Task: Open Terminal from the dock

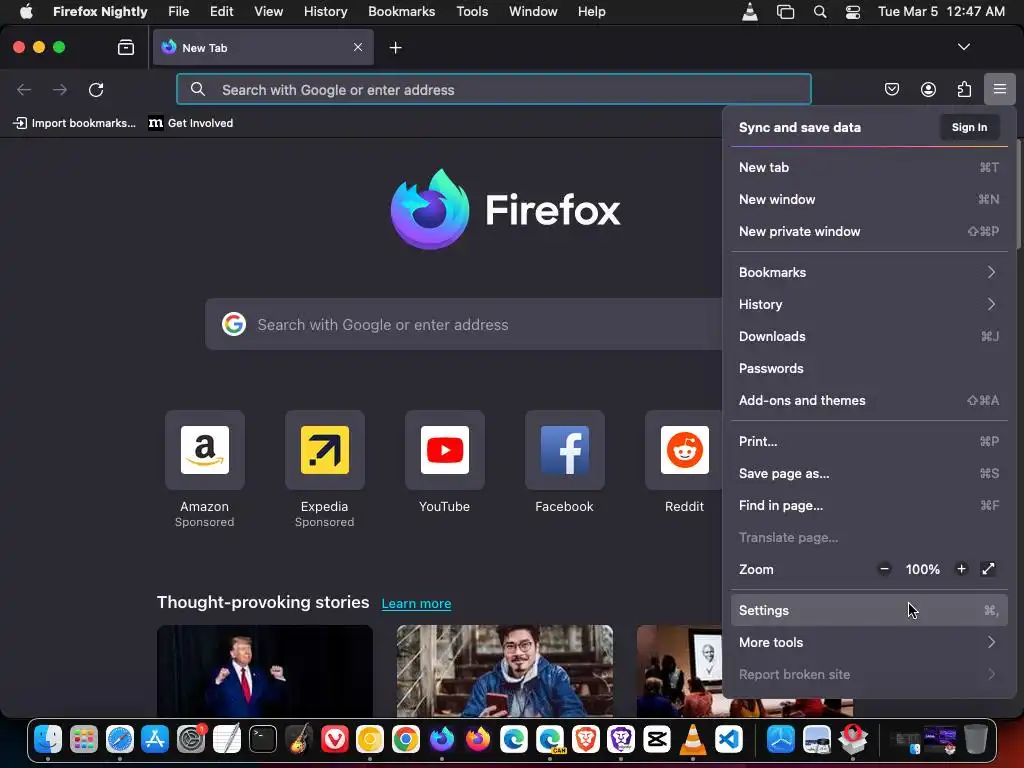Action: click(263, 739)
